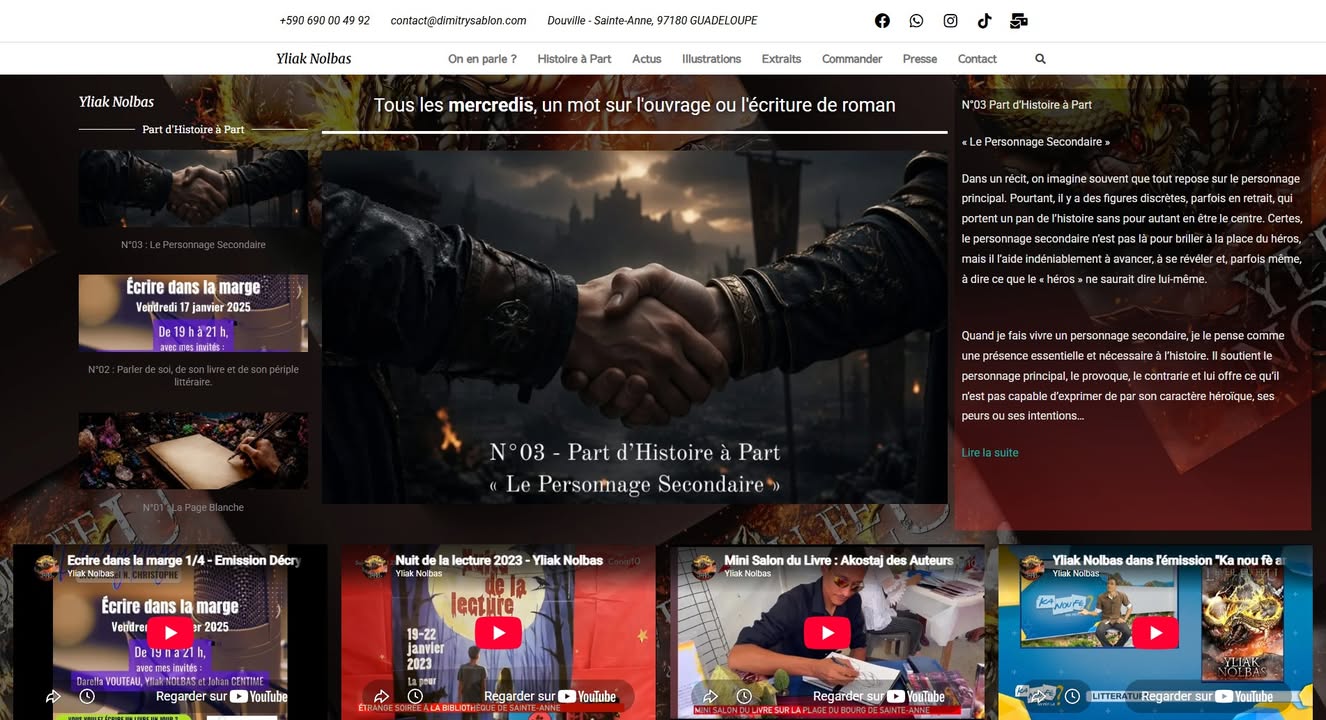Go to the Commander page

pyautogui.click(x=852, y=59)
